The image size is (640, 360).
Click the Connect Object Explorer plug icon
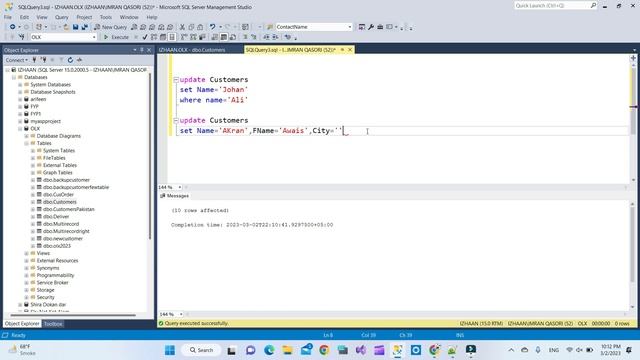(x=34, y=60)
